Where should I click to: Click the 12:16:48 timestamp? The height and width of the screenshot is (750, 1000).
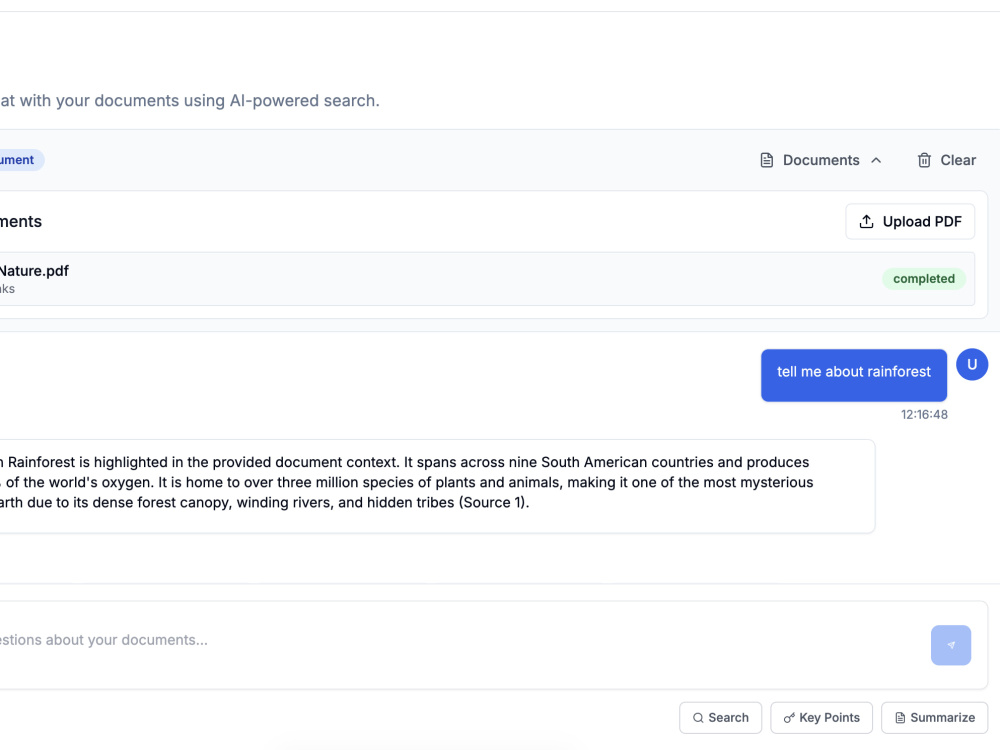(924, 415)
